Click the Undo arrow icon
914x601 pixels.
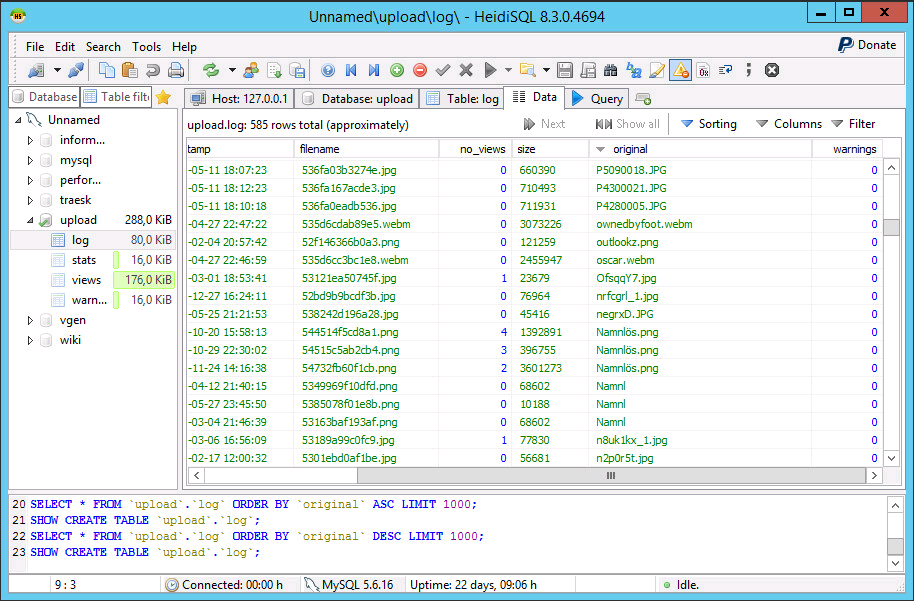[153, 71]
